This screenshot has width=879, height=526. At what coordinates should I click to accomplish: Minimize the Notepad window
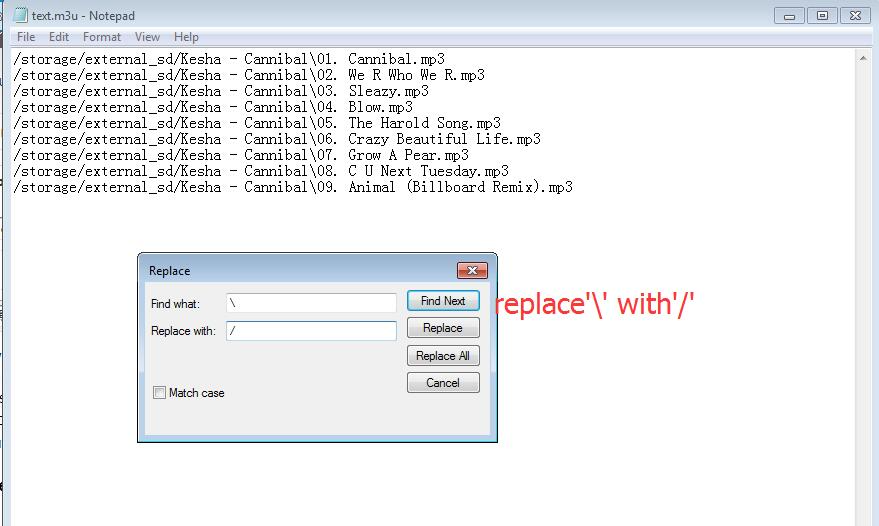[x=789, y=16]
